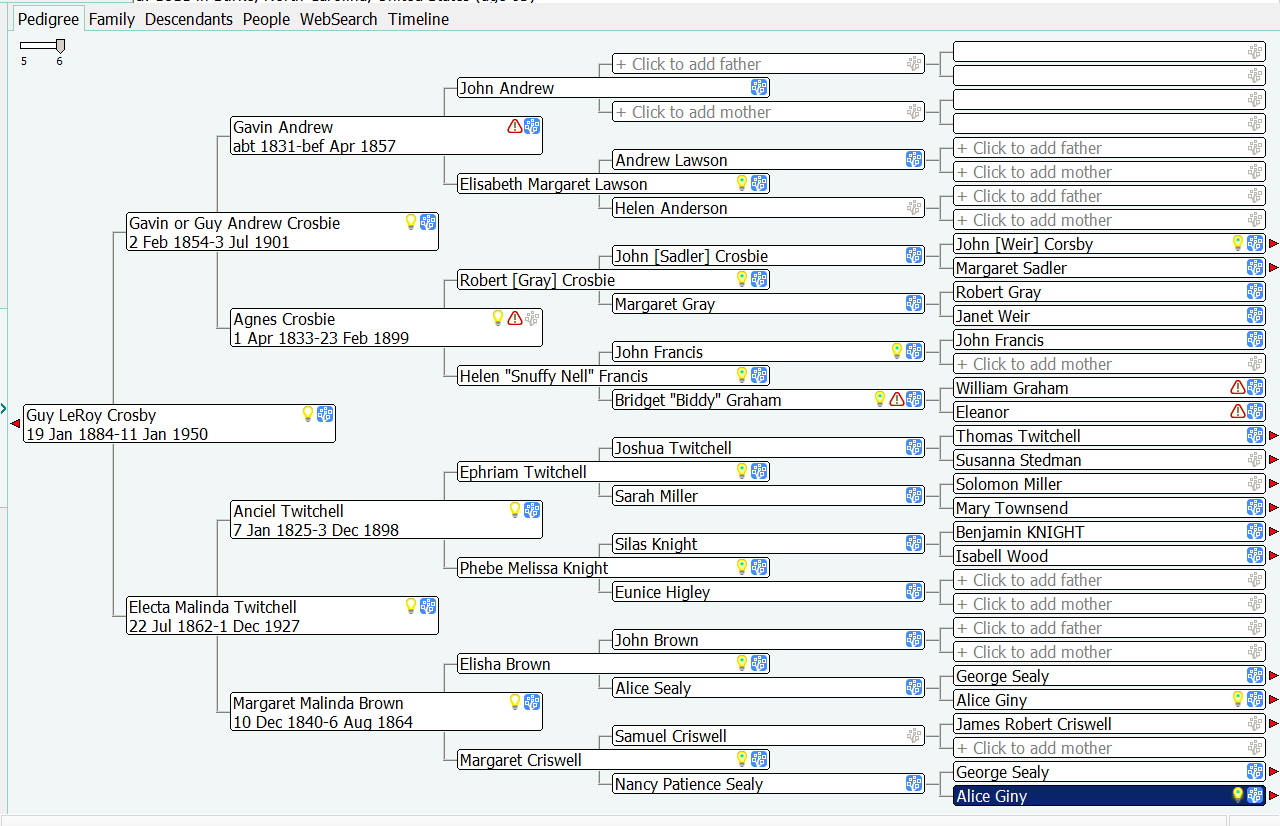Select the Silas Knight person box
The height and width of the screenshot is (826, 1280).
[x=768, y=543]
